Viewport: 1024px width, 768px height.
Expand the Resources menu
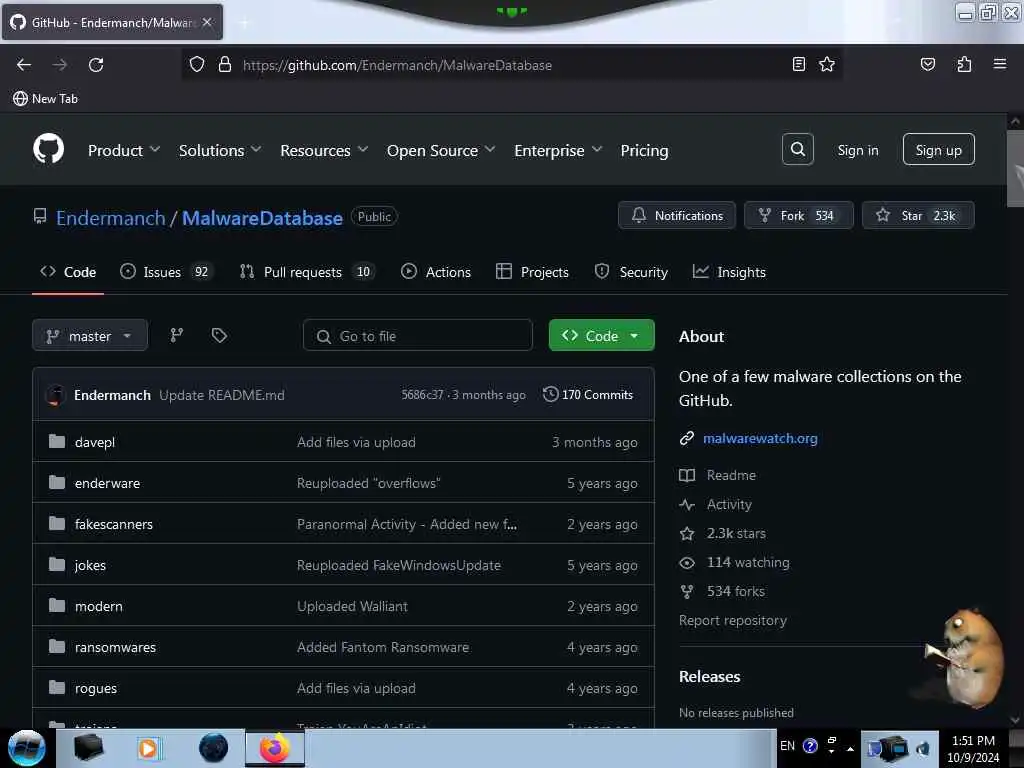(324, 151)
